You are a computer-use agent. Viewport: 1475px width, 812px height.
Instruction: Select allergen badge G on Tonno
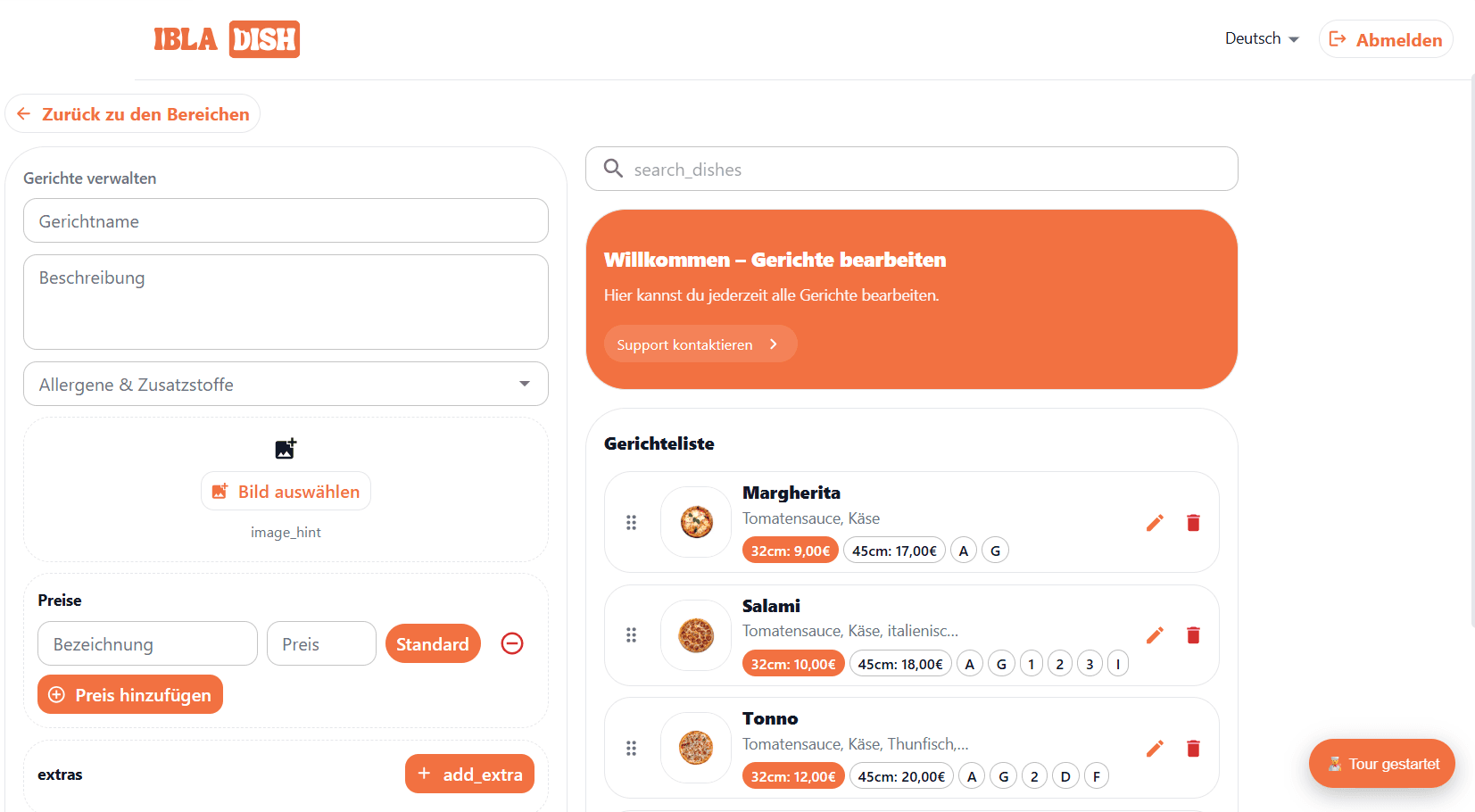(x=1003, y=775)
